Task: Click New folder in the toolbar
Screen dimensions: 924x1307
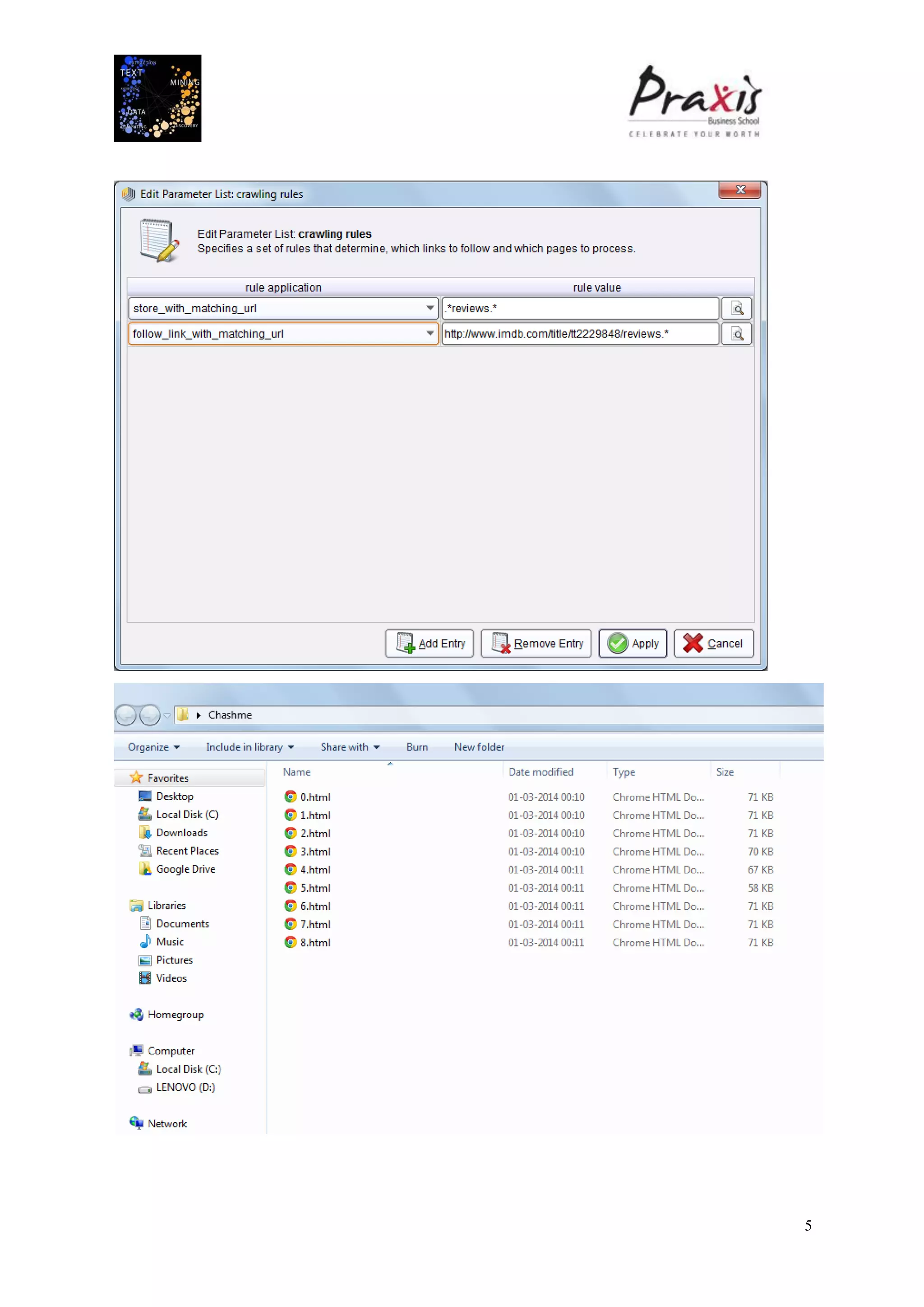Action: (x=479, y=747)
